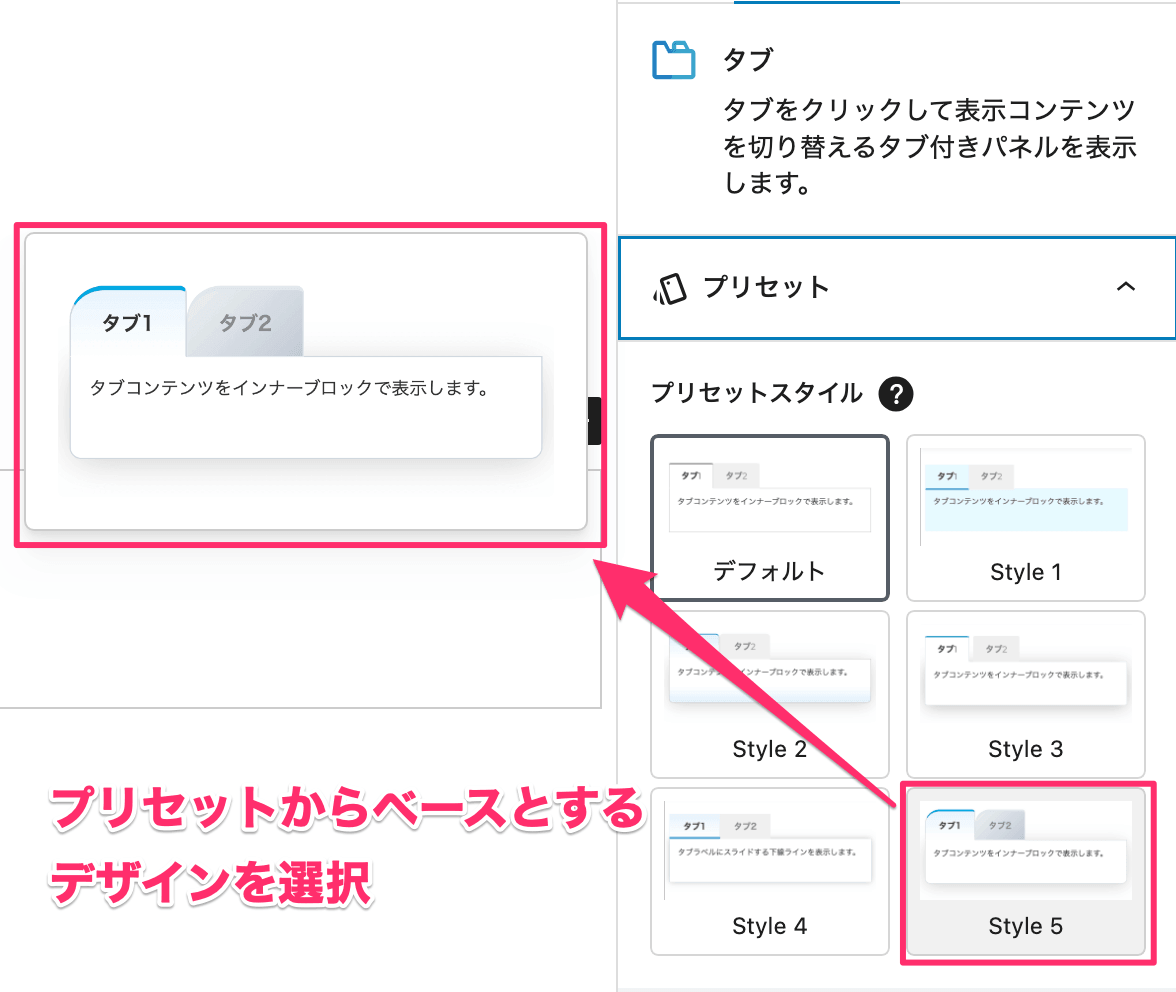This screenshot has height=992, width=1176.
Task: Switch to タブ2 in the preview
Action: click(245, 323)
